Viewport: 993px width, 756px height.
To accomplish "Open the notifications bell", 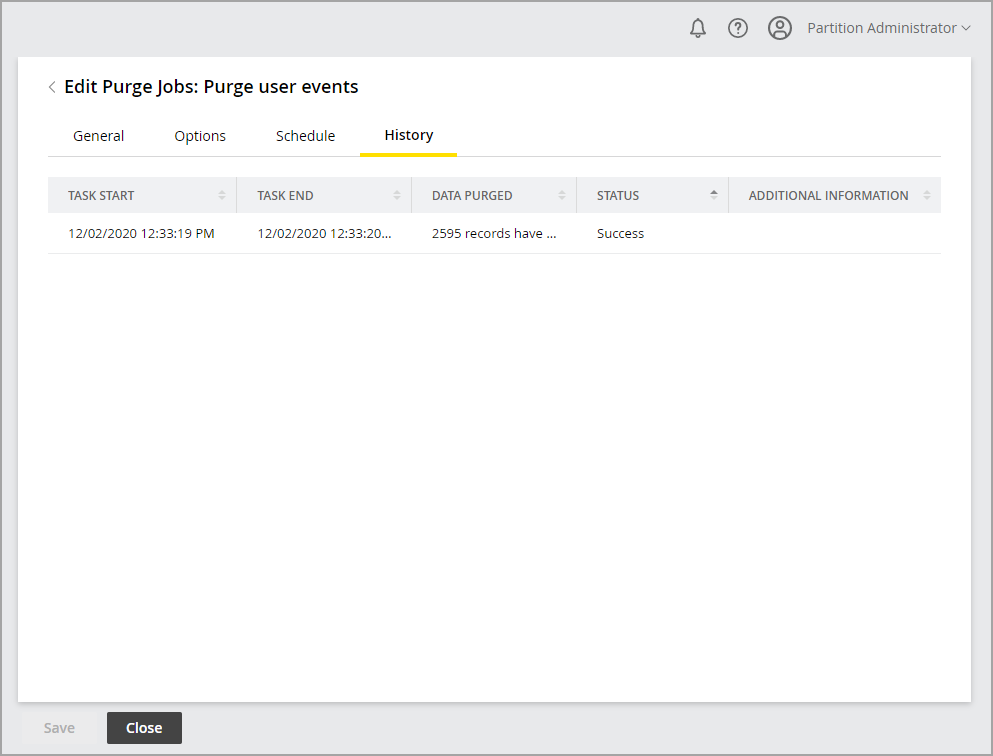I will coord(698,28).
